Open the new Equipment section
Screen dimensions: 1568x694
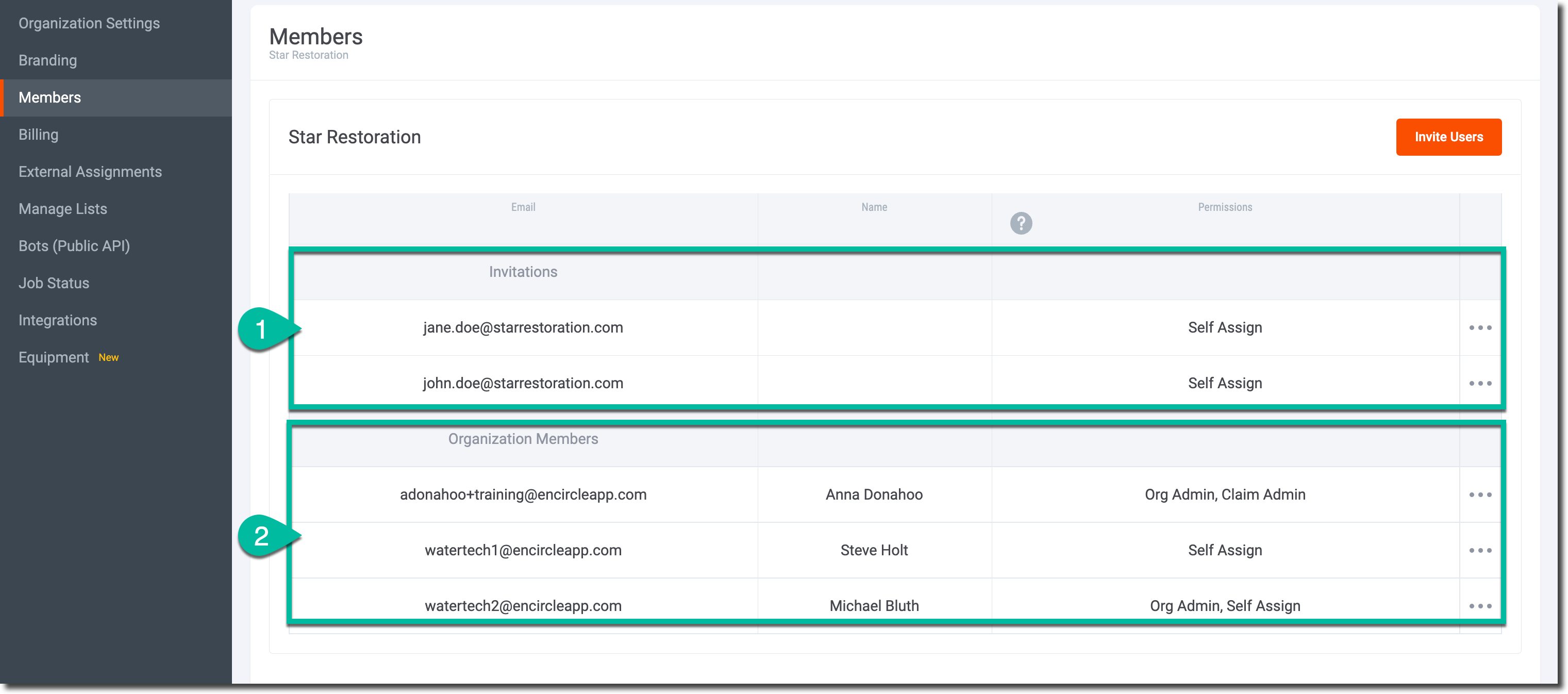click(x=54, y=357)
